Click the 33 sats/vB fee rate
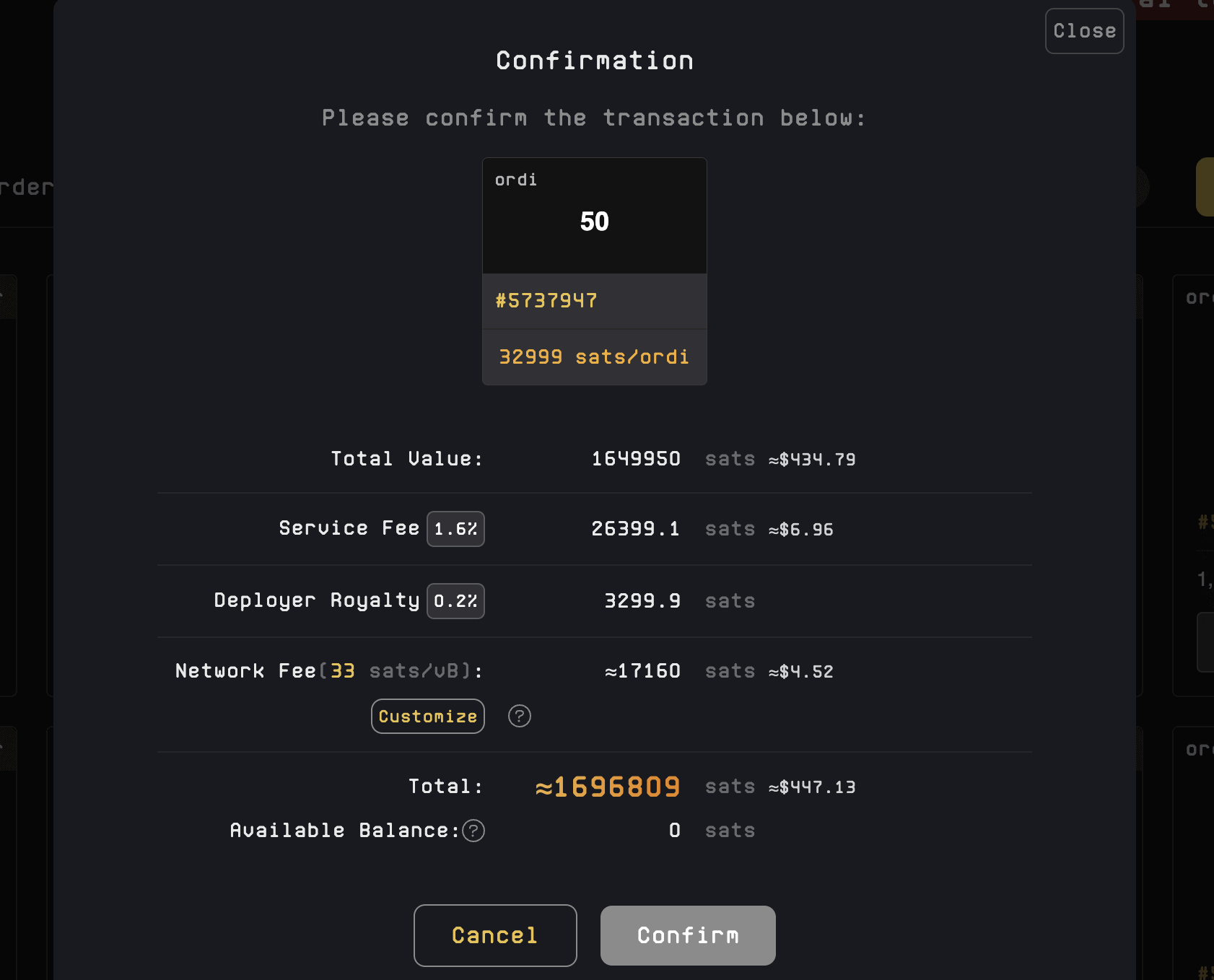The width and height of the screenshot is (1214, 980). (x=343, y=671)
